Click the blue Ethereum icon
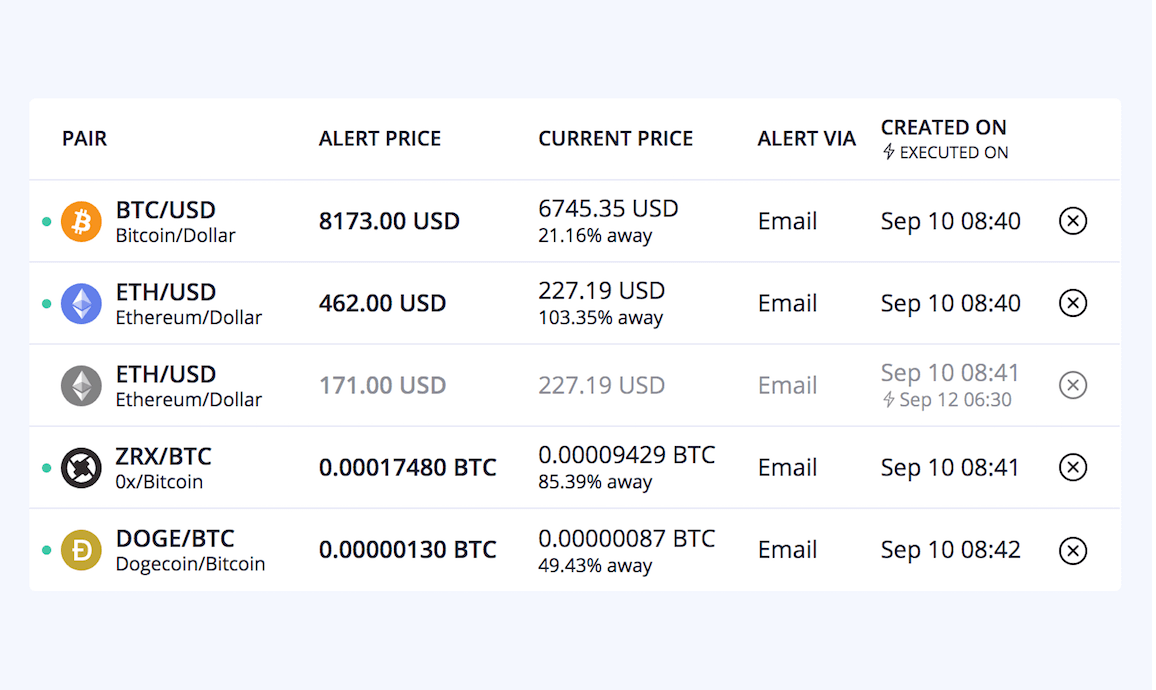Viewport: 1156px width, 690px height. 81,303
